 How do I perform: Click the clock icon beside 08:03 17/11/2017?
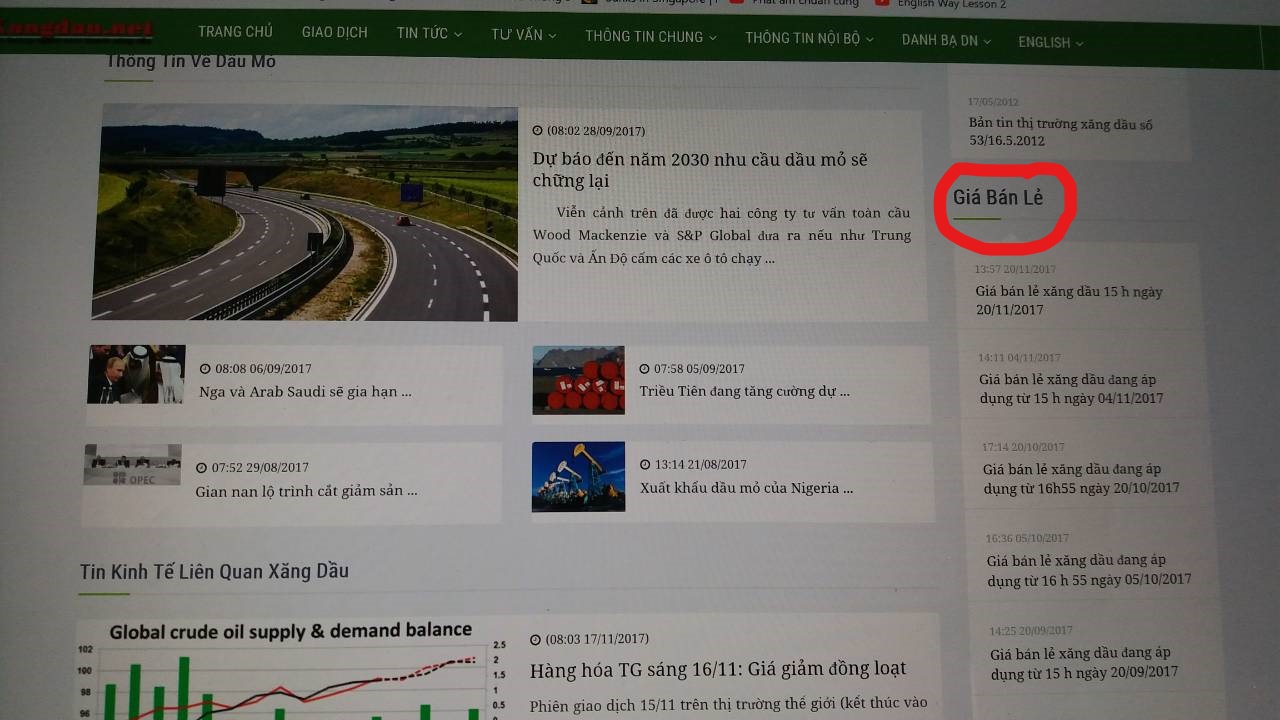(535, 640)
